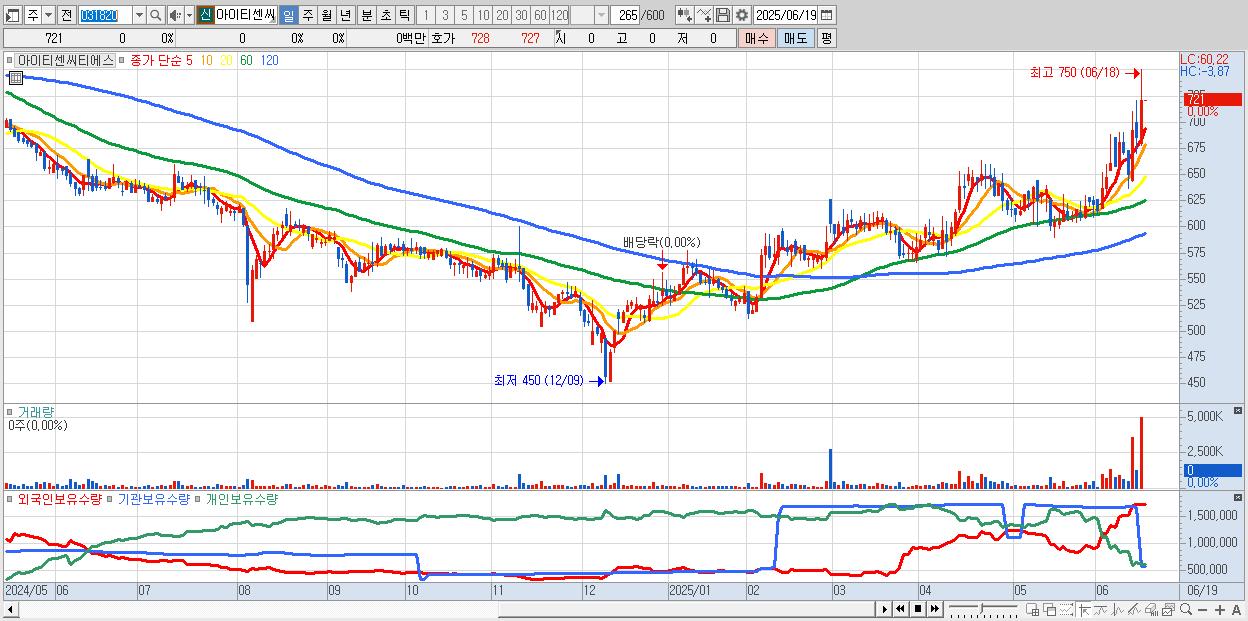Viewport: 1248px width, 621px height.
Task: Click the 전 button beside stock code
Action: pos(66,15)
